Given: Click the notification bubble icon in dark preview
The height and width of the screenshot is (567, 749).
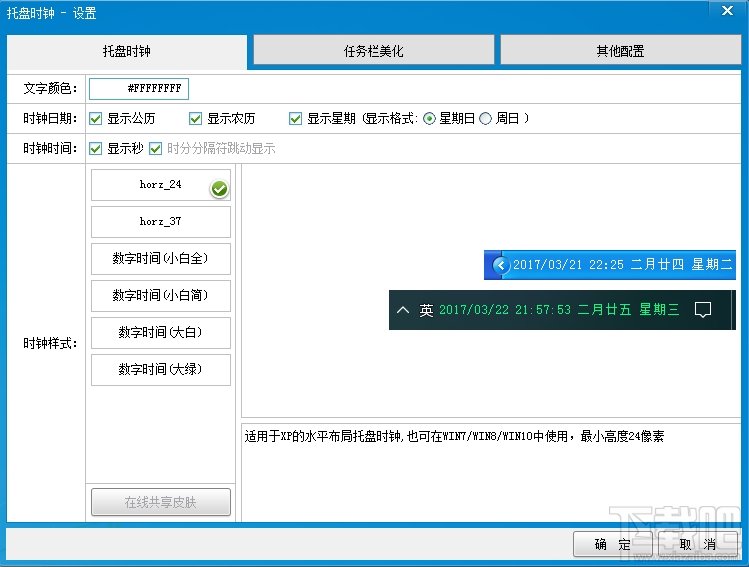Looking at the screenshot, I should point(703,310).
